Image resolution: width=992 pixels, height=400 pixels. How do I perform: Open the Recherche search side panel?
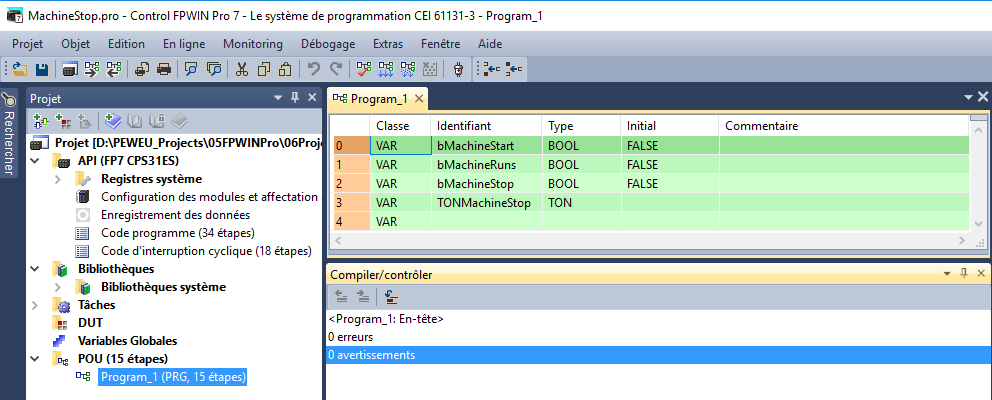pos(9,135)
